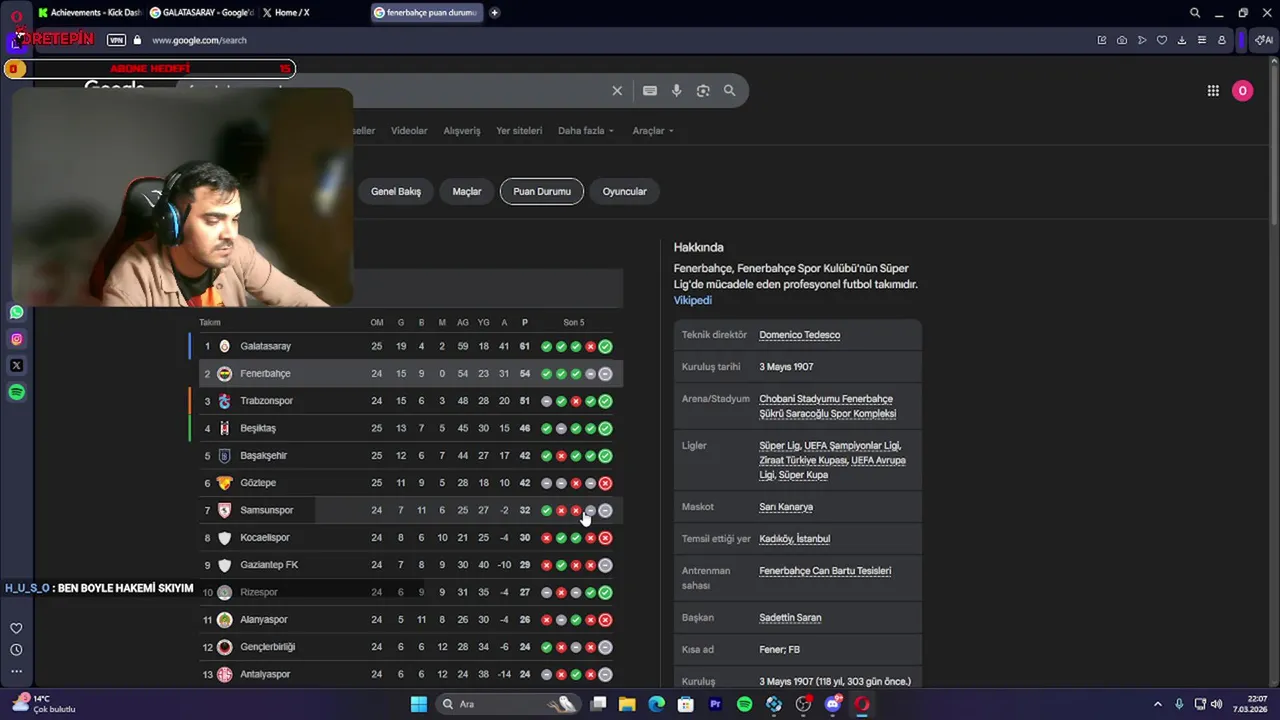
Task: Switch to the GALATASARAY Google tab
Action: coord(201,13)
